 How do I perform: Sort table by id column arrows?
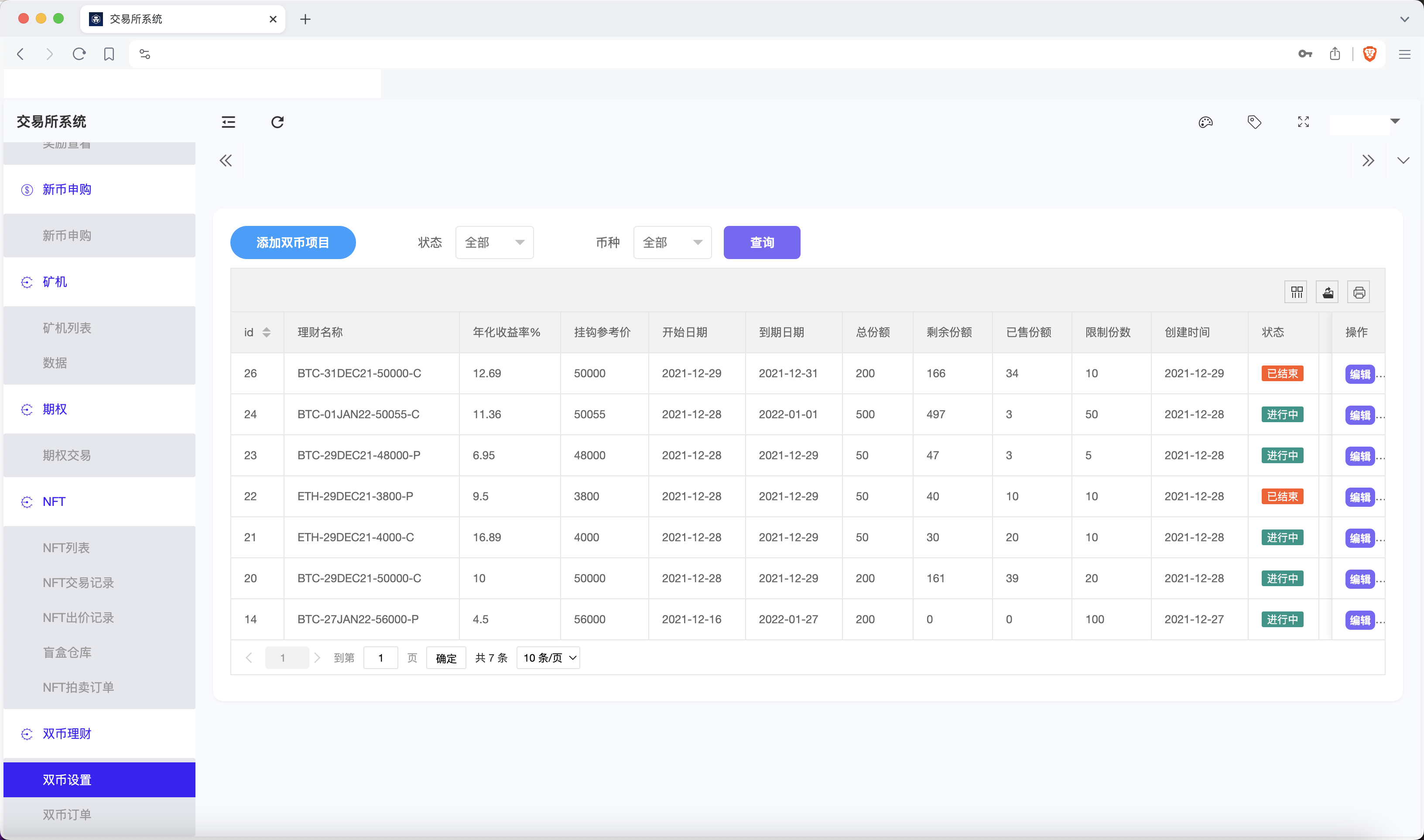click(x=266, y=332)
